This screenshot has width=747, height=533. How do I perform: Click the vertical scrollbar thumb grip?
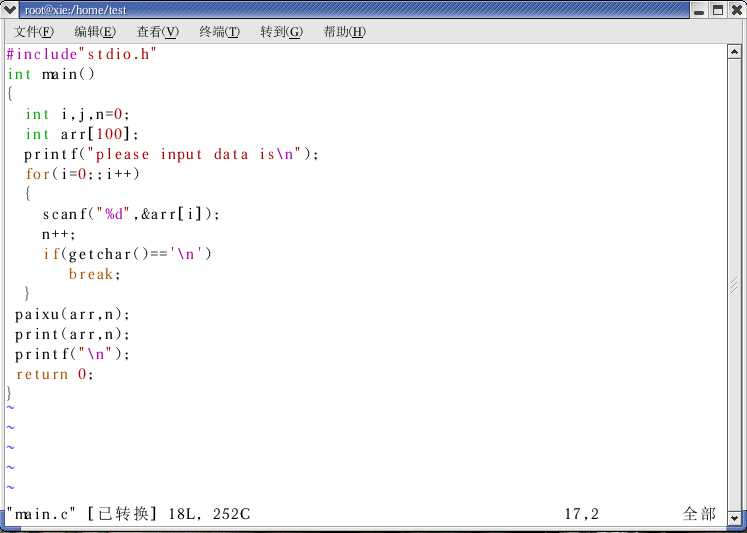[x=734, y=284]
